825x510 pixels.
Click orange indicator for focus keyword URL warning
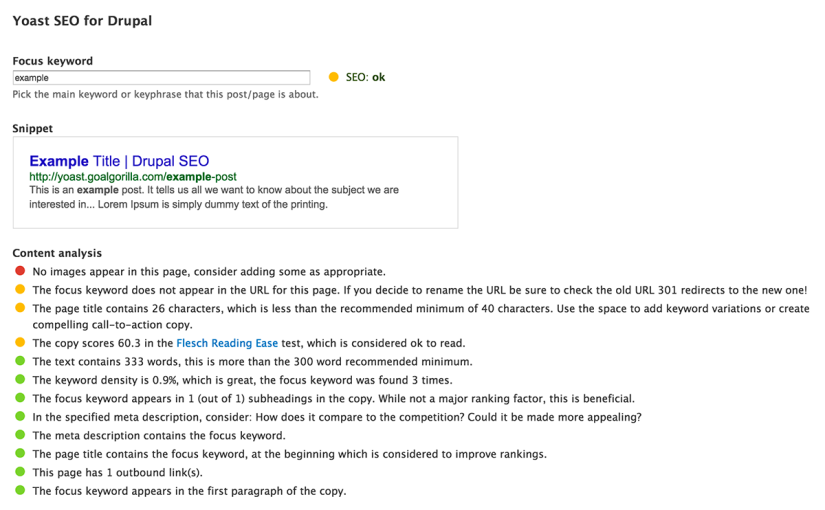[x=20, y=289]
